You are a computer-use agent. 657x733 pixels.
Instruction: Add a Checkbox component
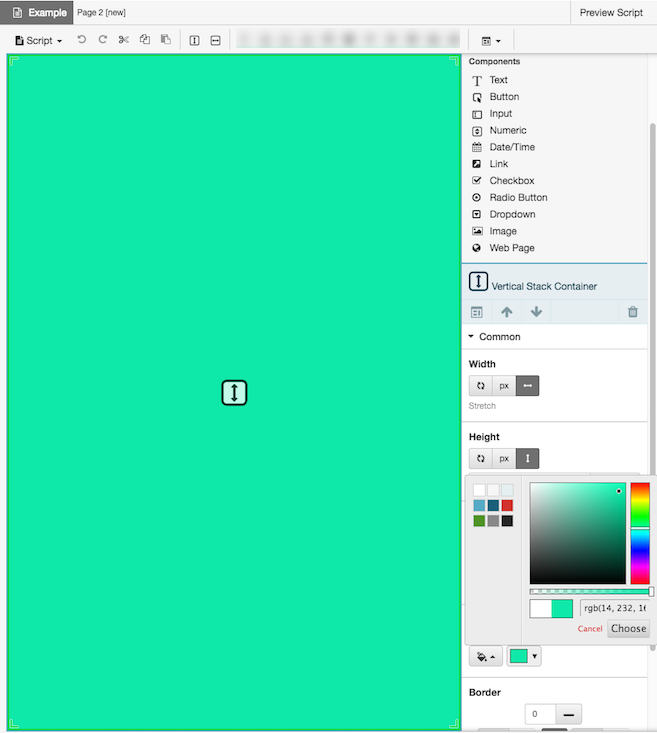[512, 181]
